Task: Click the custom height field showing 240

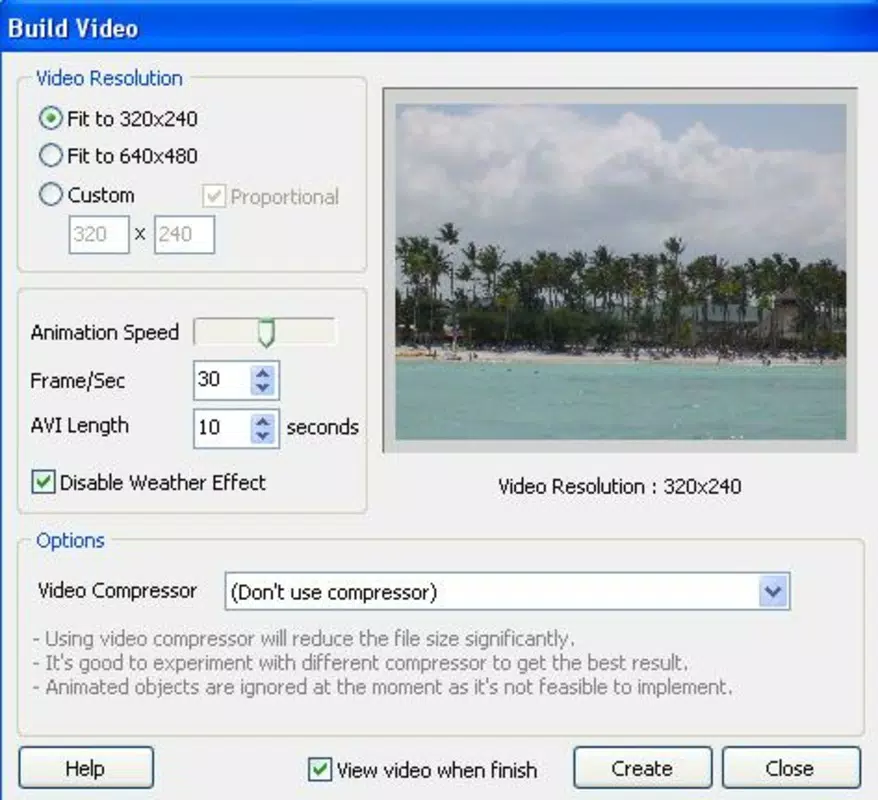Action: coord(184,235)
